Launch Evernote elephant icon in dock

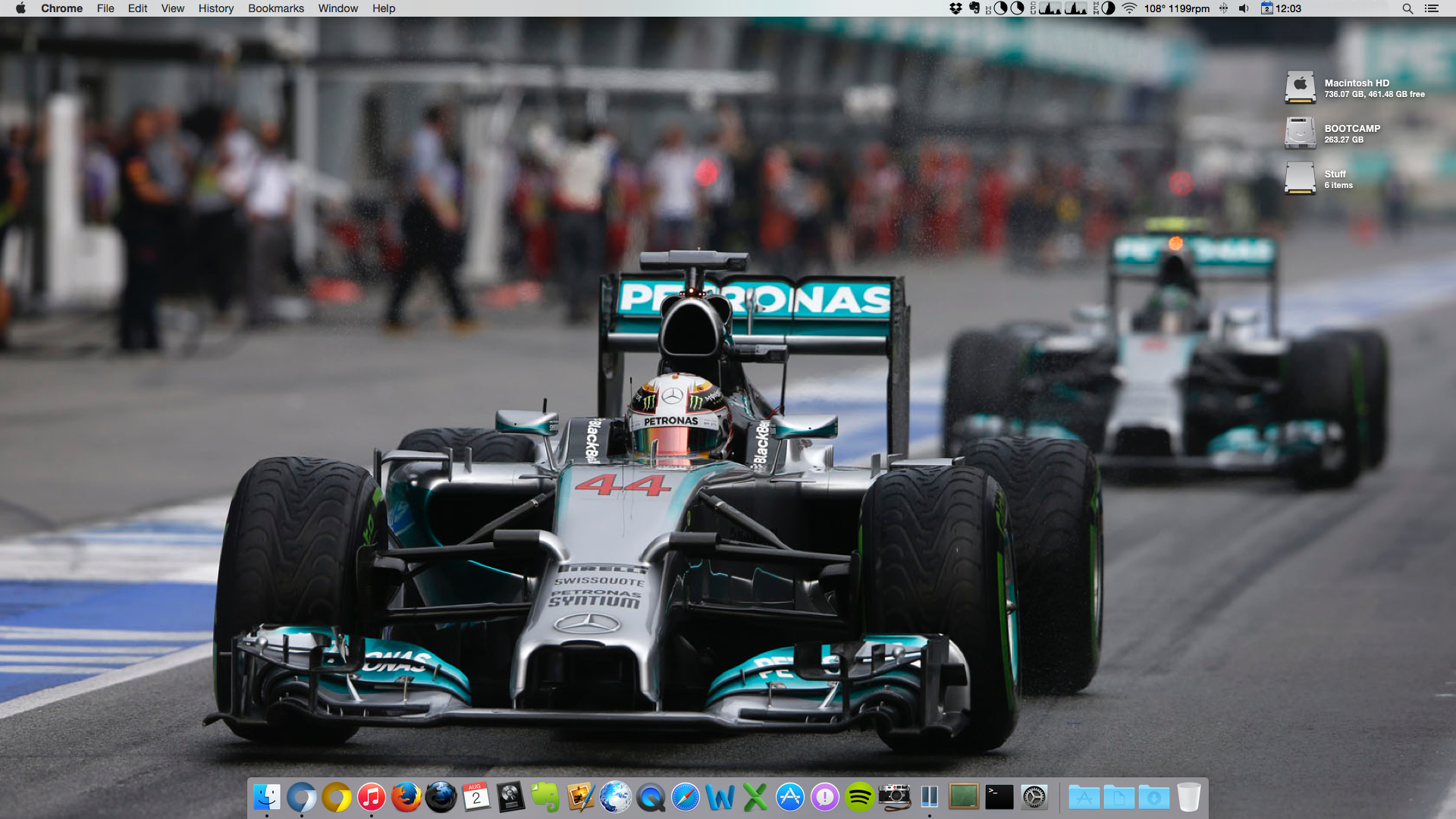click(546, 797)
